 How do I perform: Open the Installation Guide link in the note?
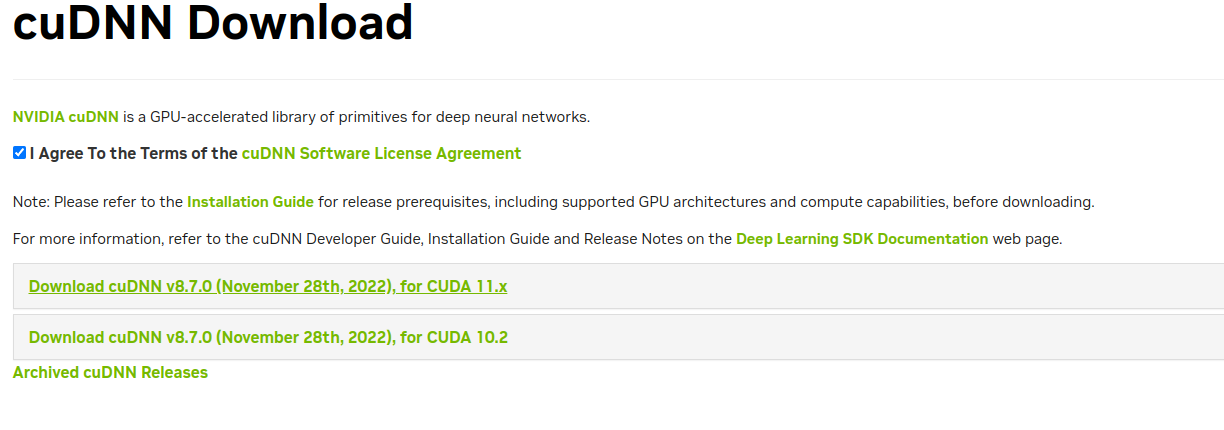[250, 202]
